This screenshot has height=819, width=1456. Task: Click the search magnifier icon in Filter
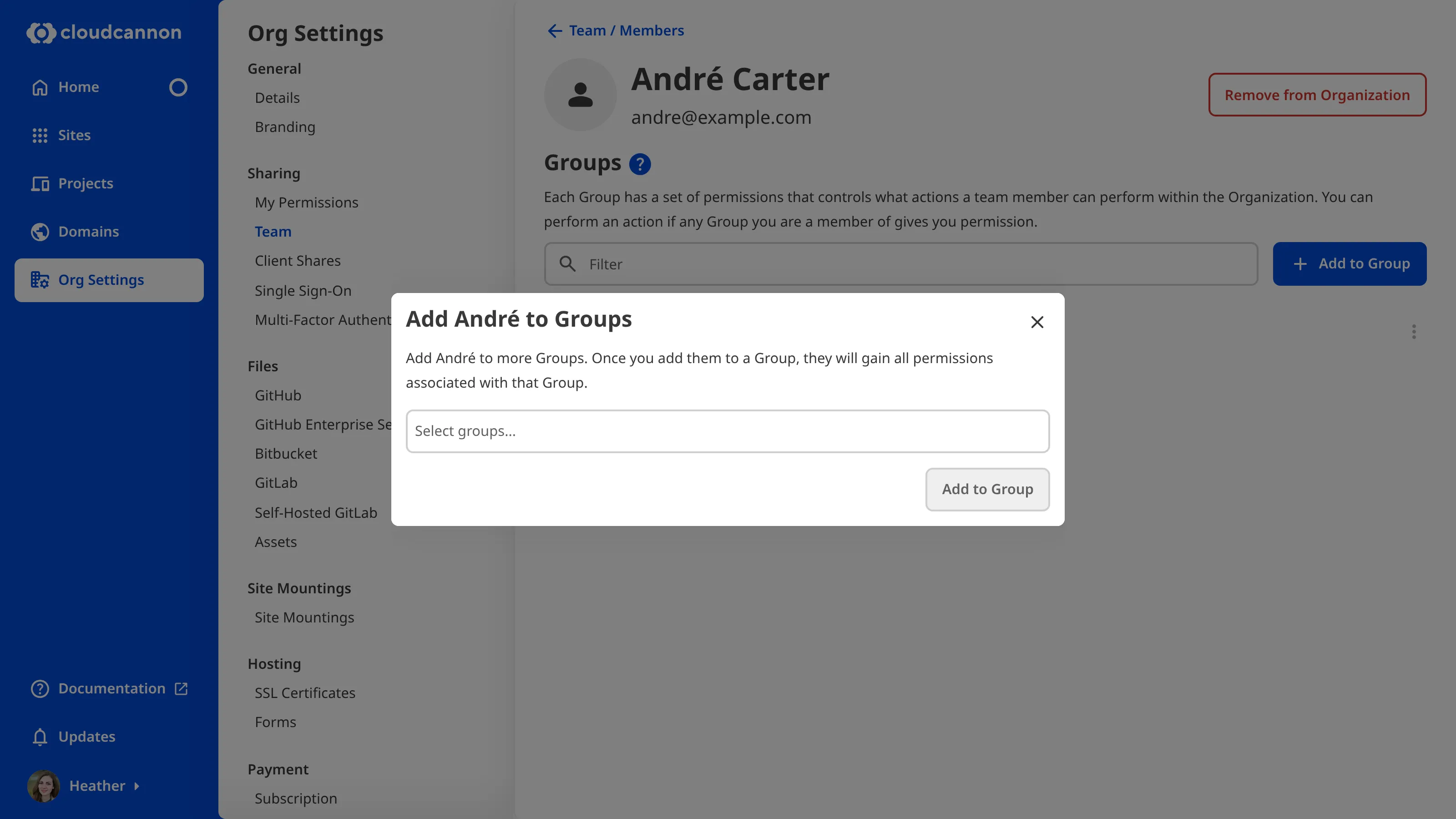click(x=567, y=264)
